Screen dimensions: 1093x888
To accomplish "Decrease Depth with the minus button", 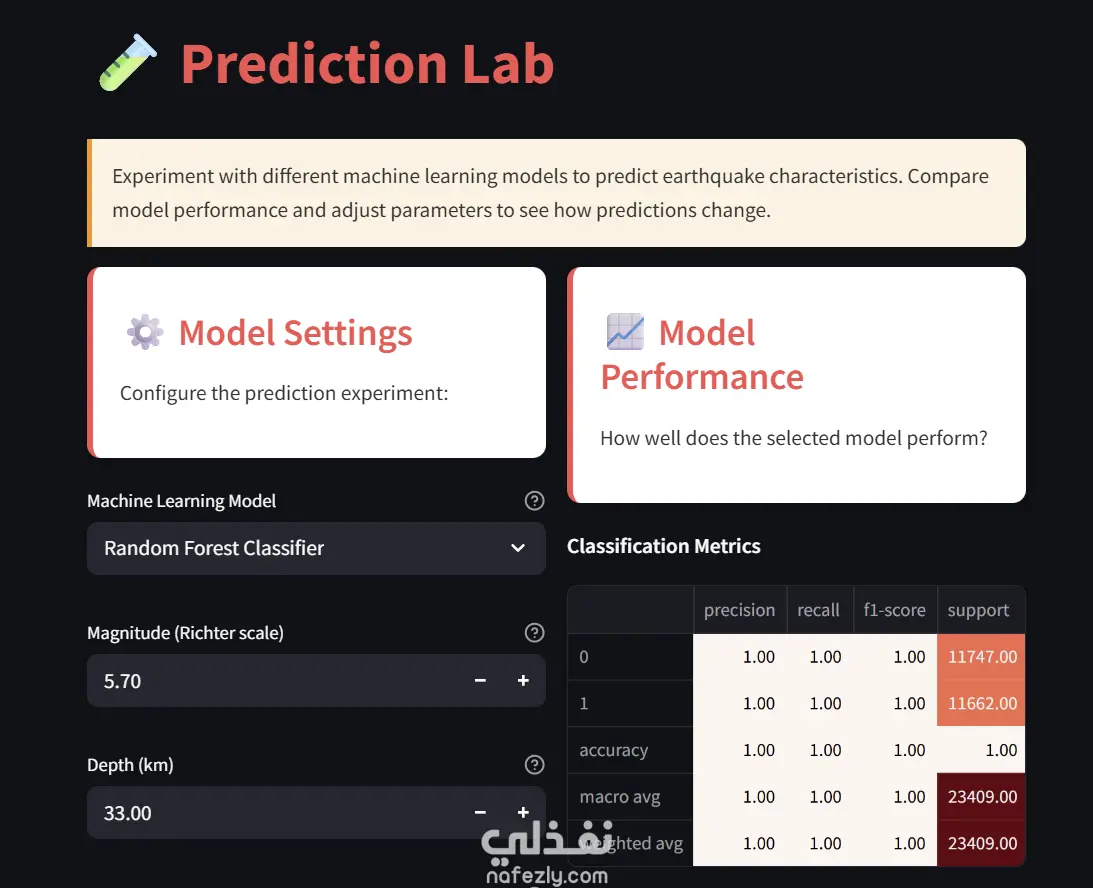I will (x=480, y=813).
